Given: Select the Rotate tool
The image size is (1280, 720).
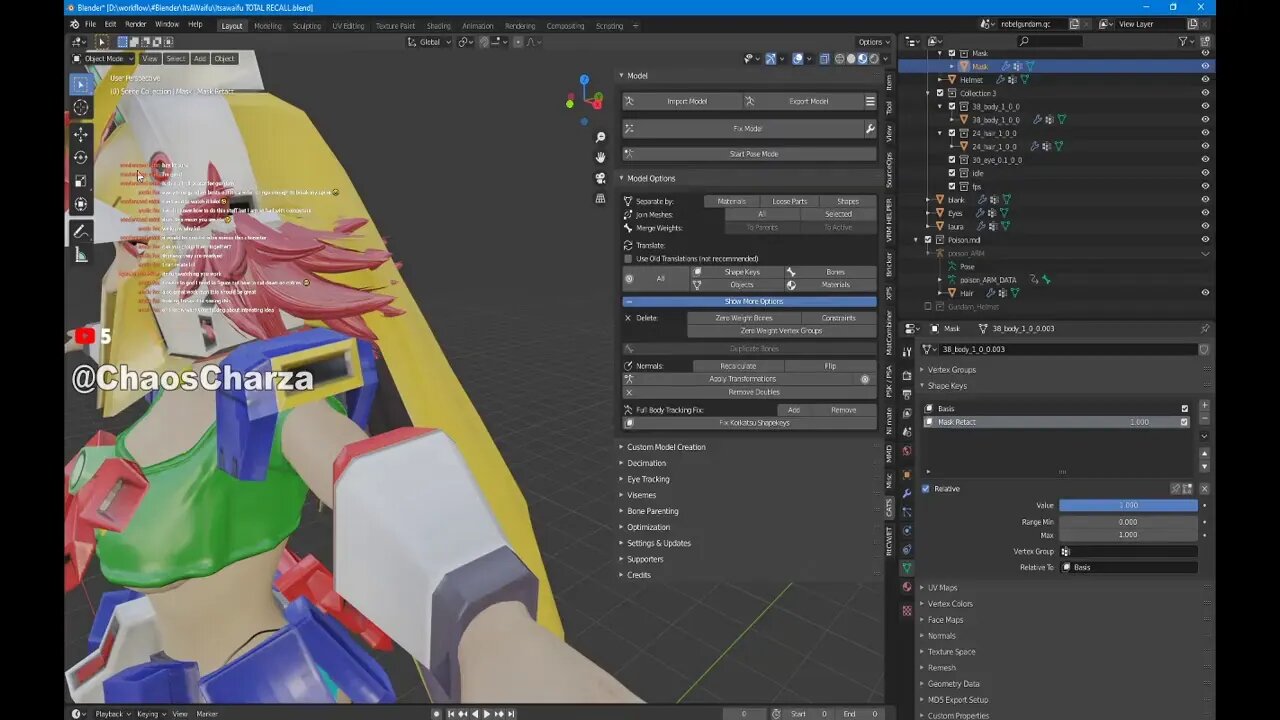Looking at the screenshot, I should click(81, 157).
